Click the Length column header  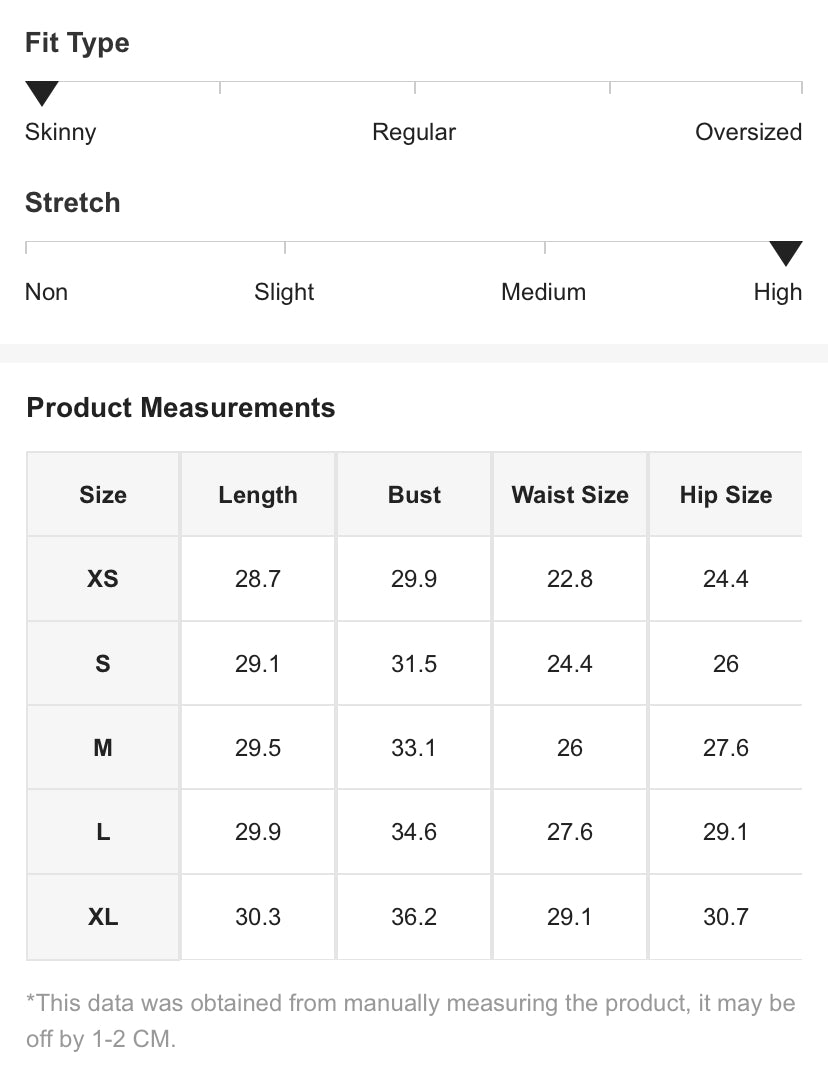(258, 495)
